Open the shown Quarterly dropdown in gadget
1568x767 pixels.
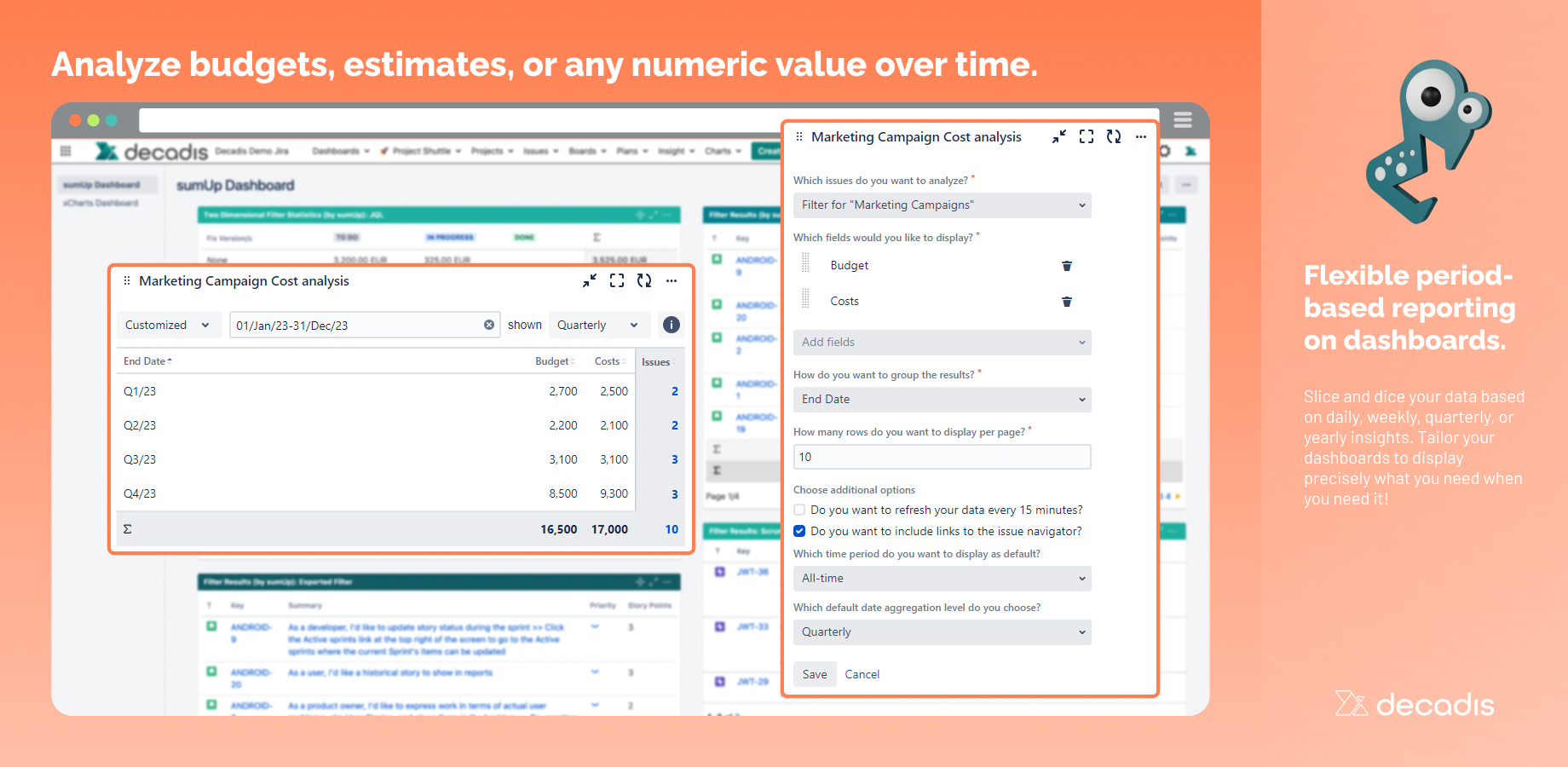[599, 325]
